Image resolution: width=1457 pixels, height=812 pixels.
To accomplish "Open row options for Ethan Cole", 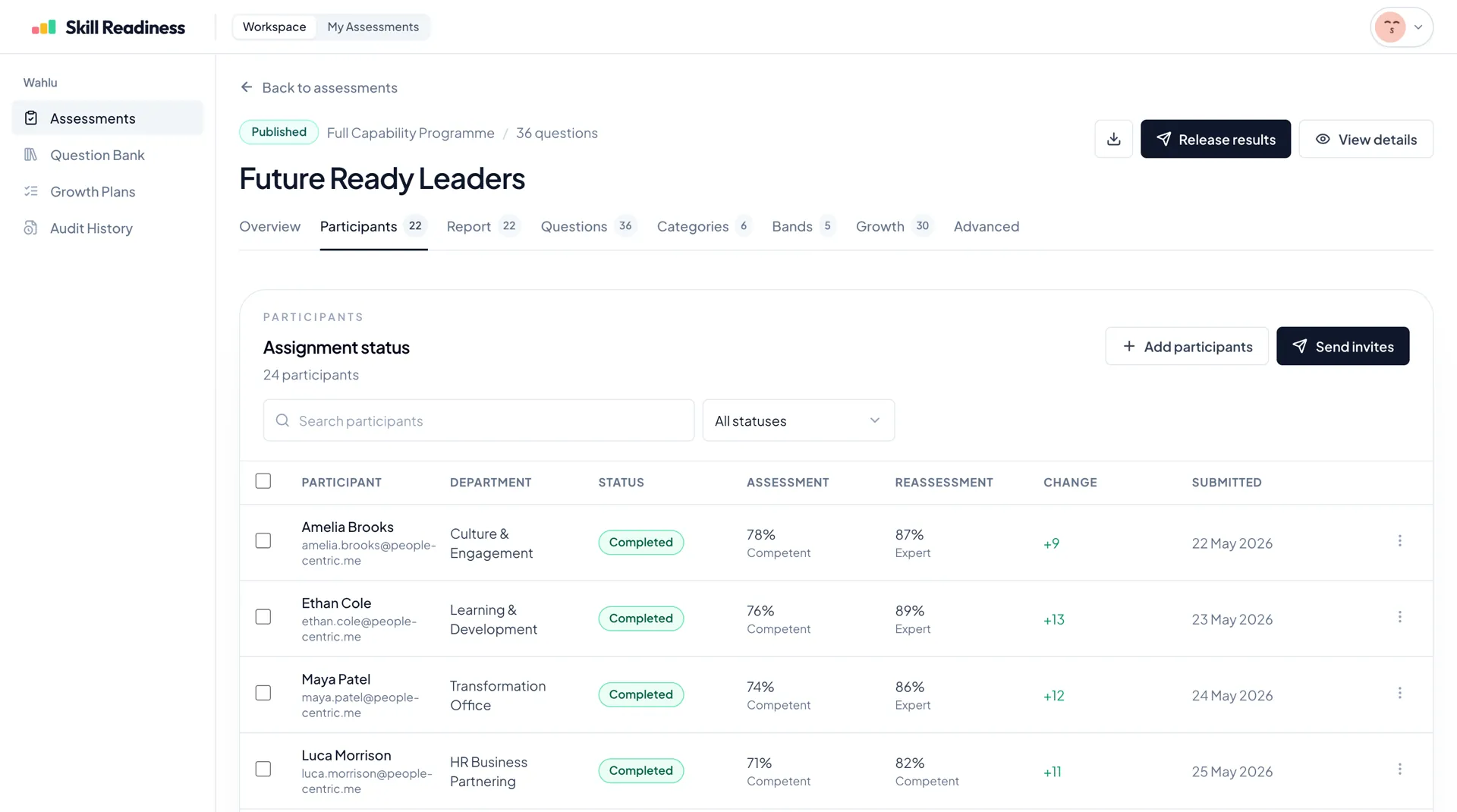I will (1399, 617).
